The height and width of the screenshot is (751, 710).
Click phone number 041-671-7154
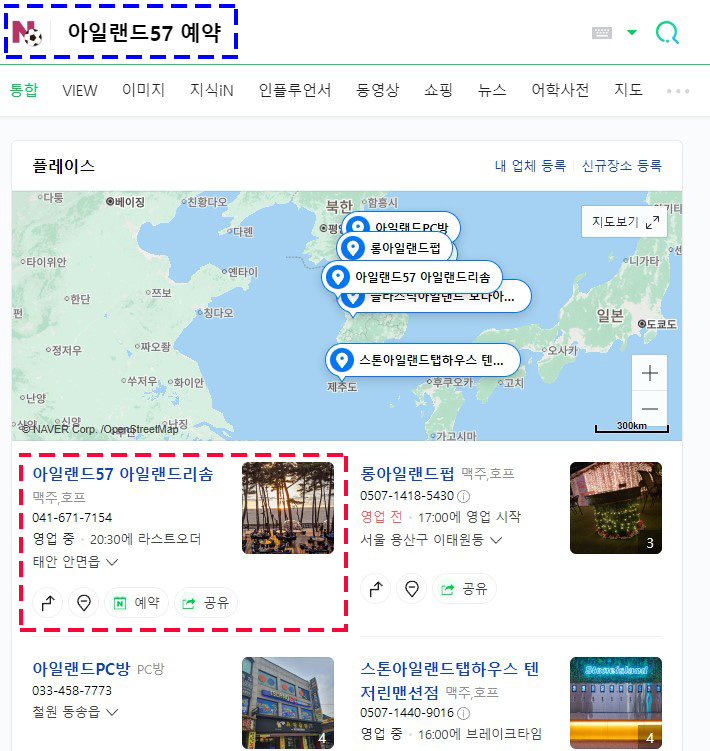point(72,518)
